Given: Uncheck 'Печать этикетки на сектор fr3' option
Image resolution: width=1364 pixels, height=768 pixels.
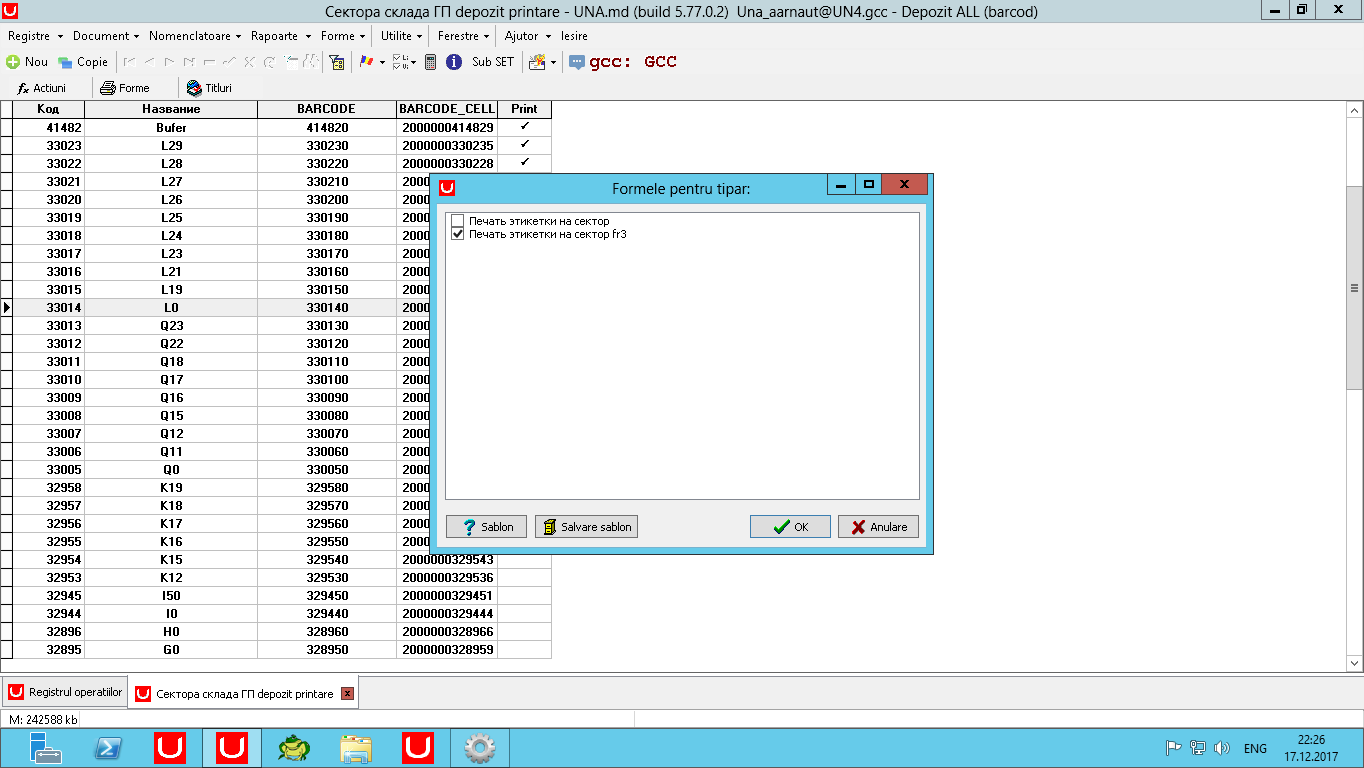Looking at the screenshot, I should tap(458, 234).
